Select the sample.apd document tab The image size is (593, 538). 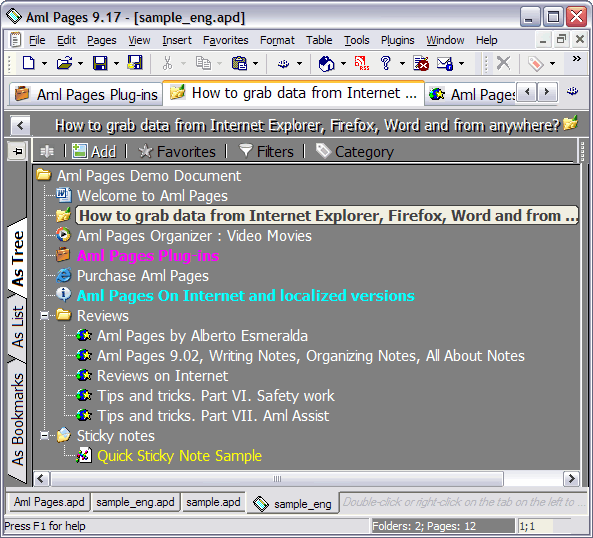[x=213, y=502]
